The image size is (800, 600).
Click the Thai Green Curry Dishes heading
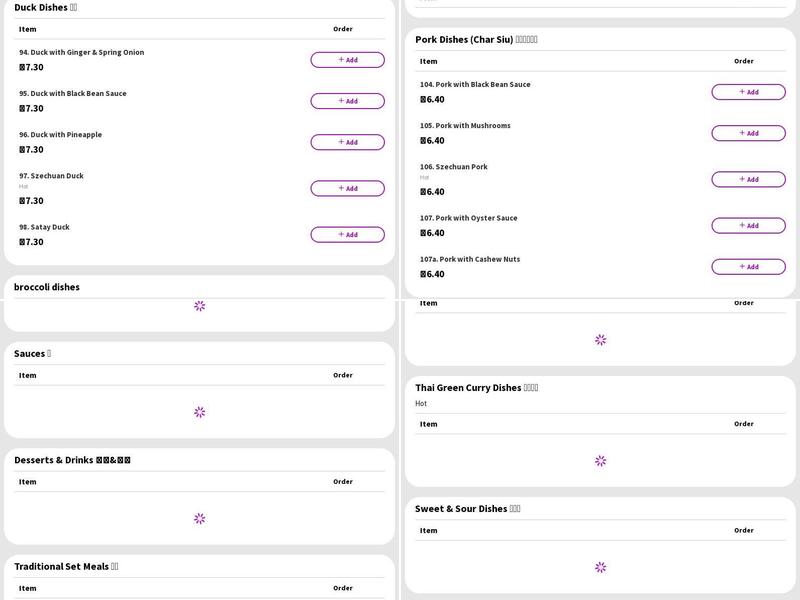tap(476, 387)
